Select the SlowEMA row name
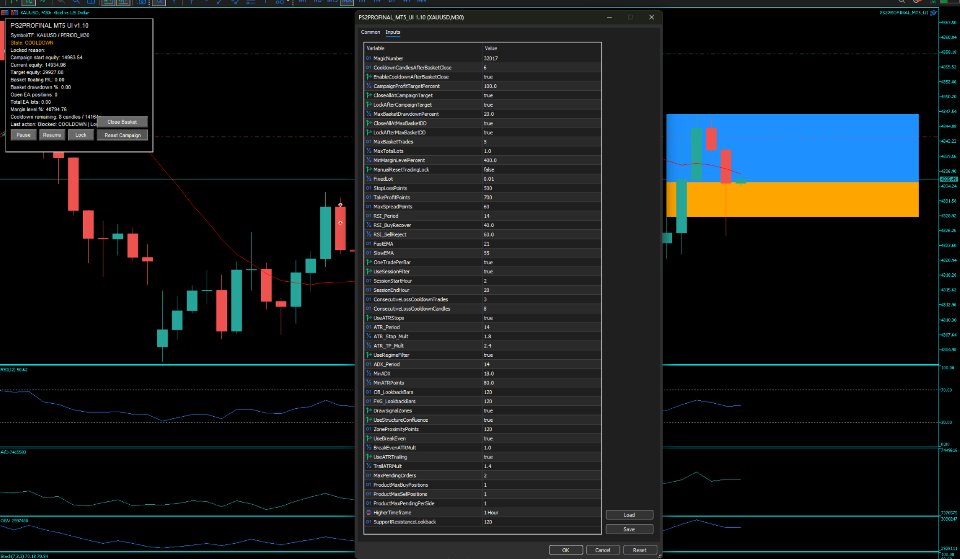This screenshot has height=559, width=960. (x=384, y=253)
